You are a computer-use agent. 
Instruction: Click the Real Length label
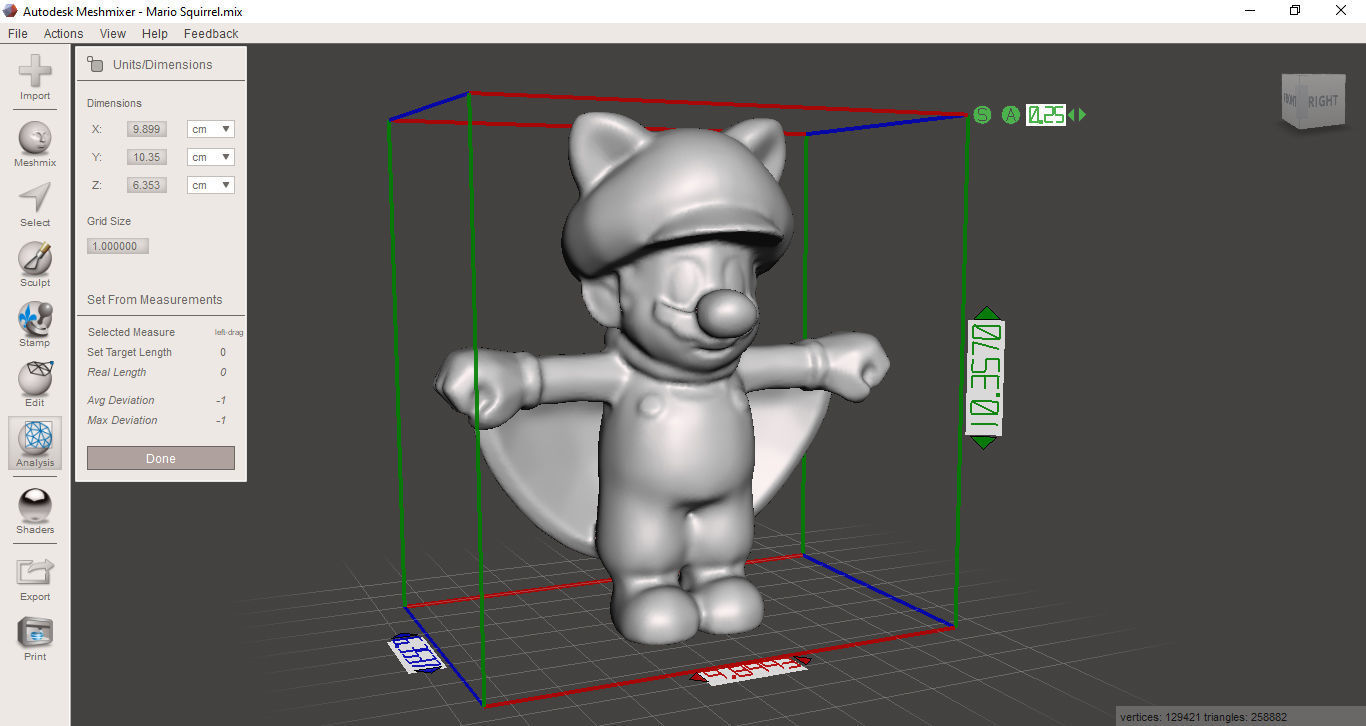pyautogui.click(x=117, y=372)
